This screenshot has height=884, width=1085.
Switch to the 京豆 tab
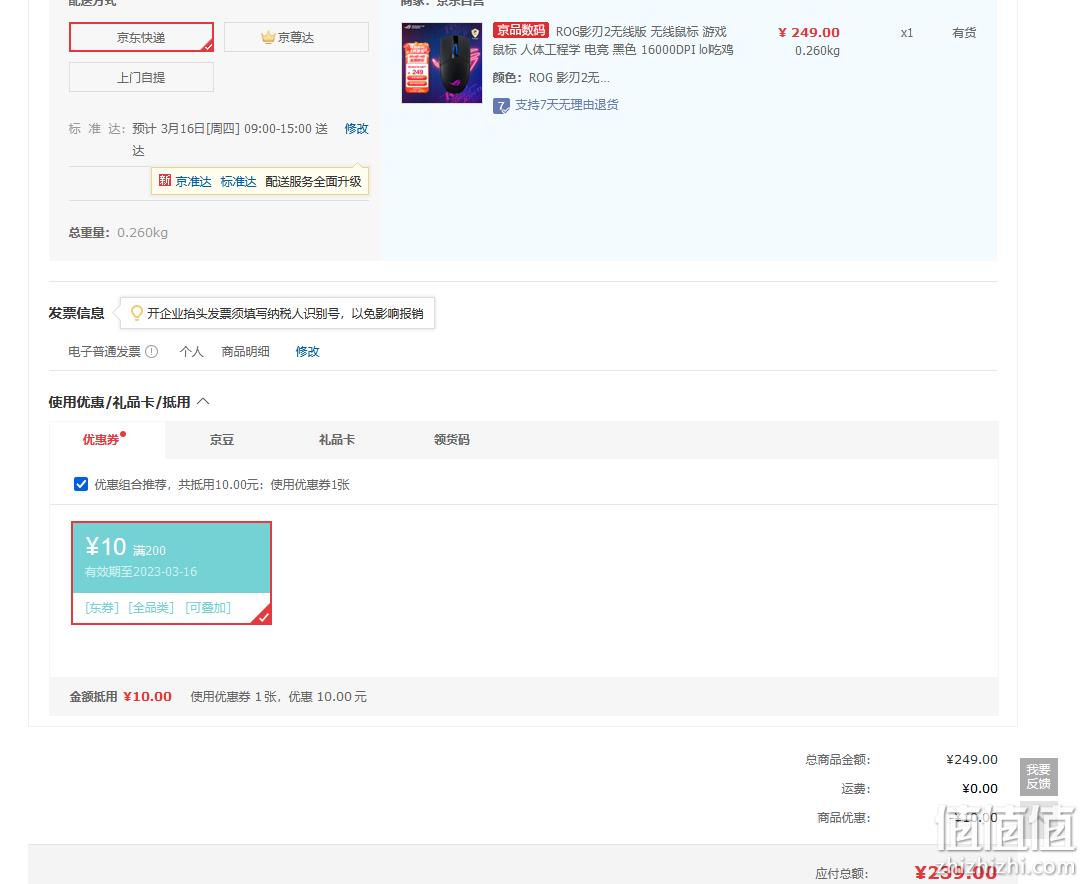click(222, 440)
